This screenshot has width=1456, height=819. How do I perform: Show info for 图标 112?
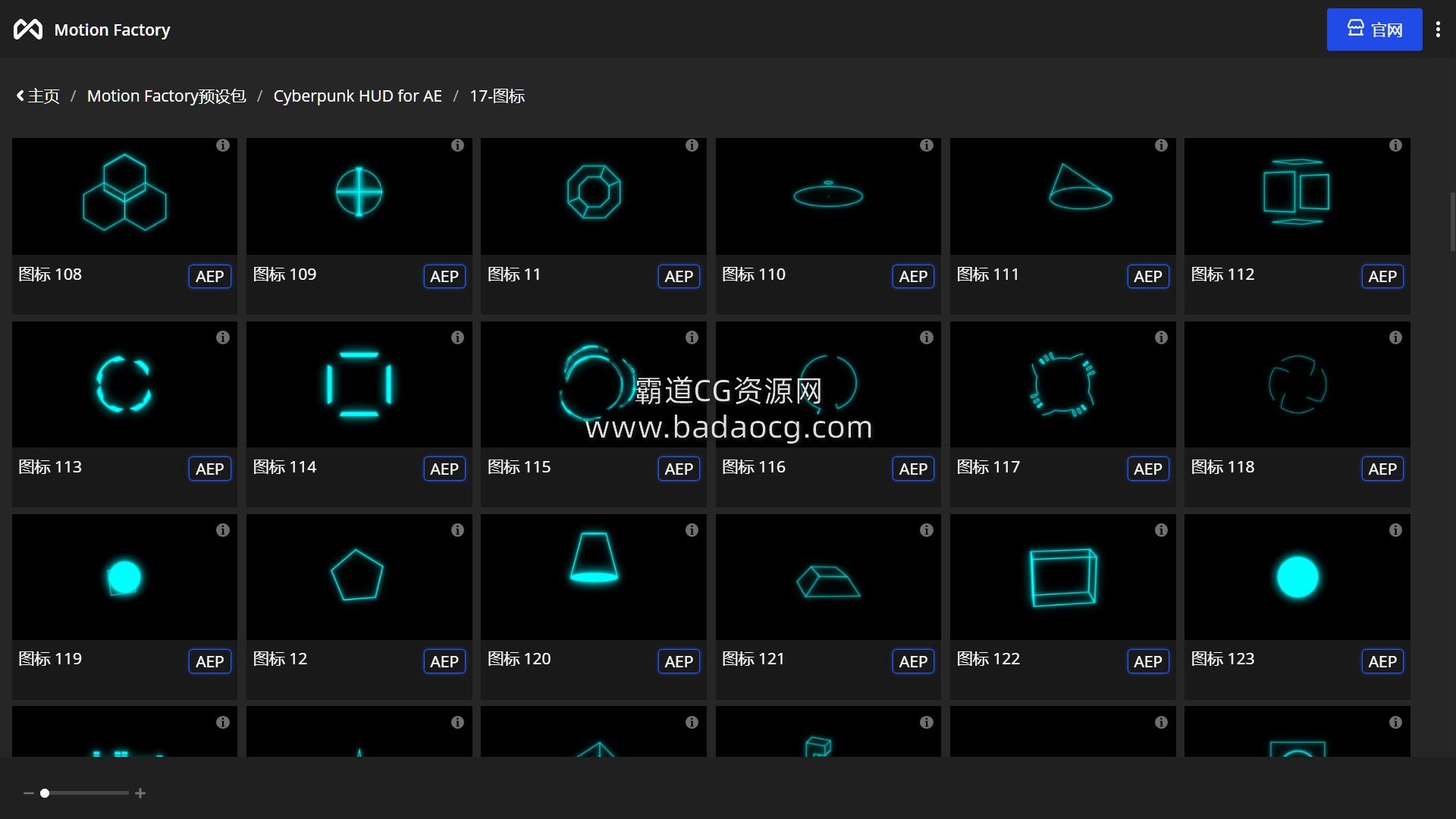pyautogui.click(x=1395, y=145)
